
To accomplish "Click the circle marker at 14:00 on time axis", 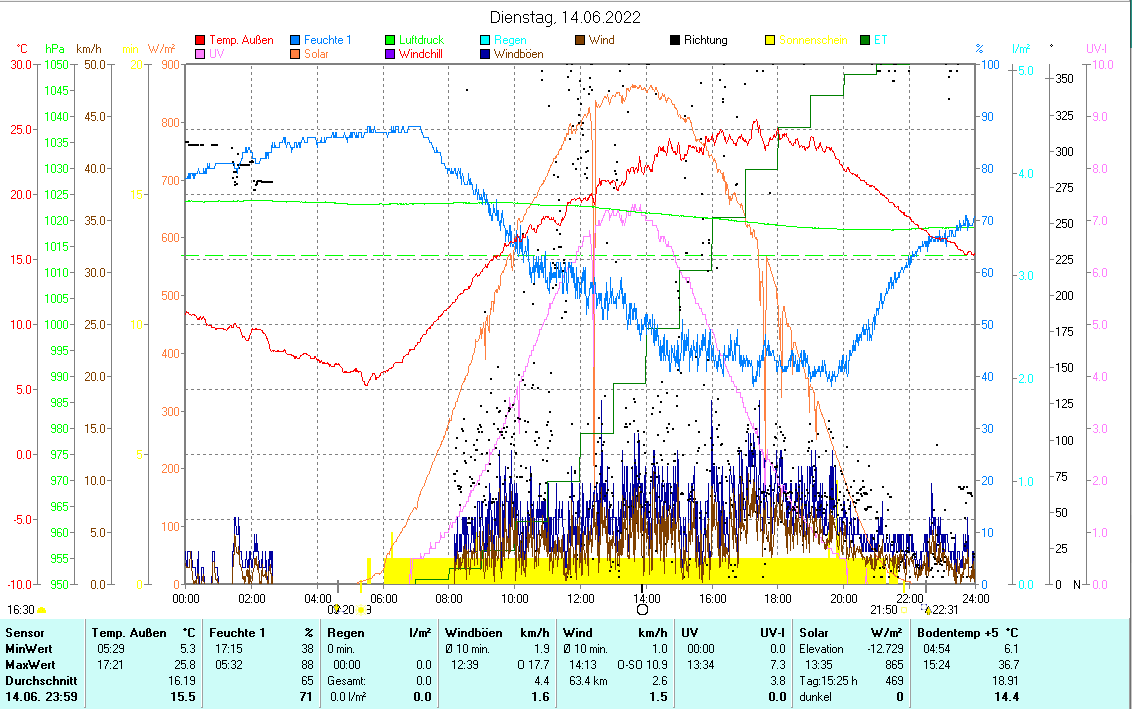I will pos(642,609).
